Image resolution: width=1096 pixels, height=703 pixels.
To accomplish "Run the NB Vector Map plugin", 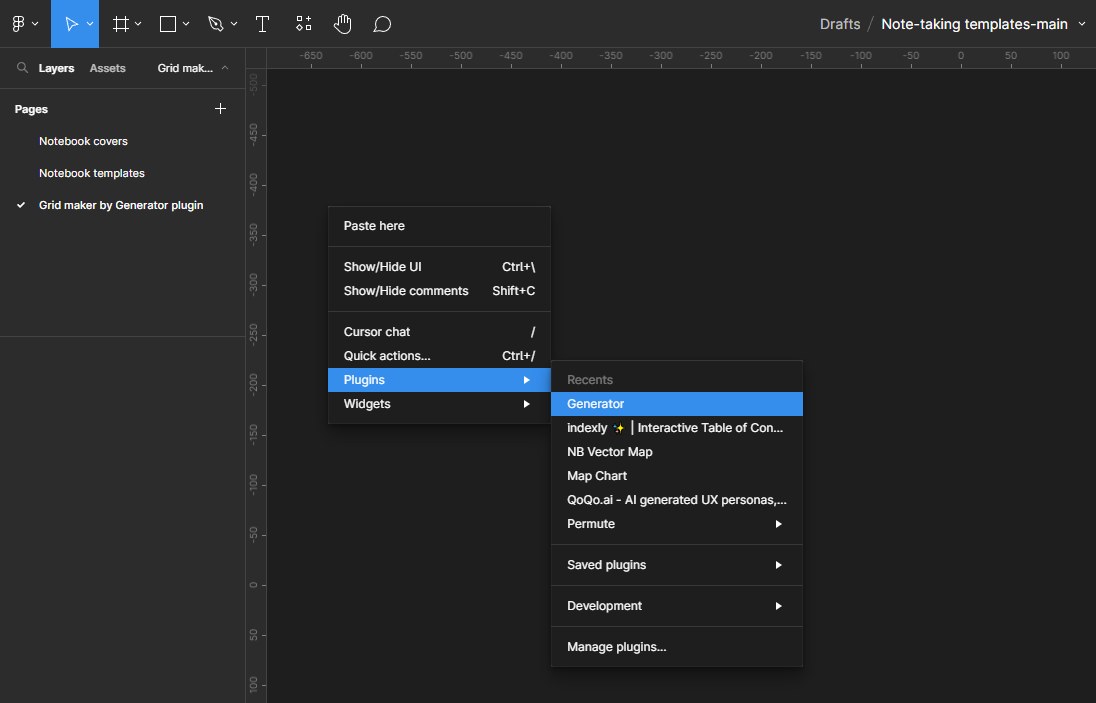I will coord(677,452).
